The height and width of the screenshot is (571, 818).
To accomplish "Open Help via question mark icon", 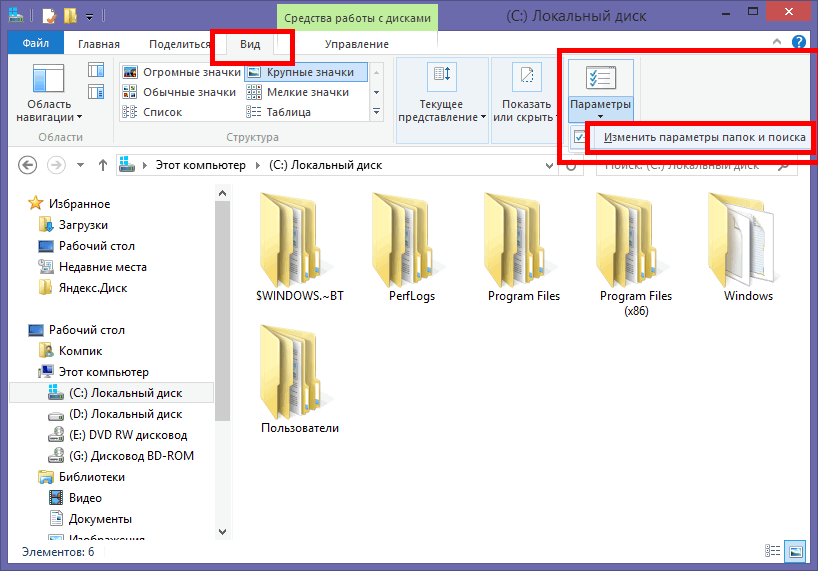I will pyautogui.click(x=799, y=42).
